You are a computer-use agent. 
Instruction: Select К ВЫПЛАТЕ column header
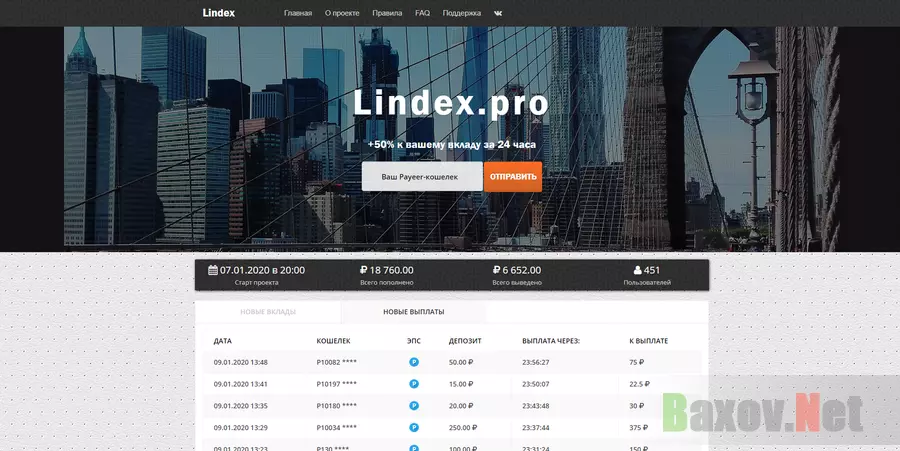[x=649, y=341]
